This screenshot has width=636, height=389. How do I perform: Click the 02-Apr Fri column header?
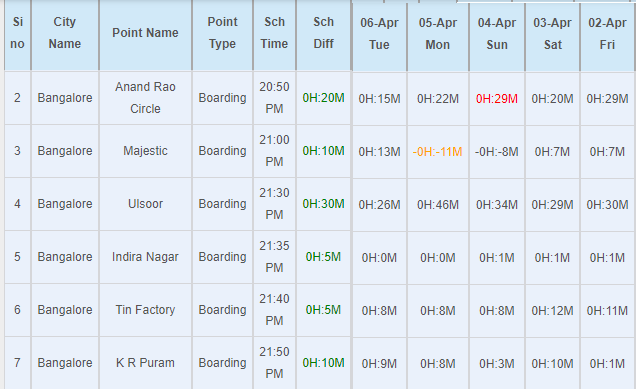click(607, 34)
